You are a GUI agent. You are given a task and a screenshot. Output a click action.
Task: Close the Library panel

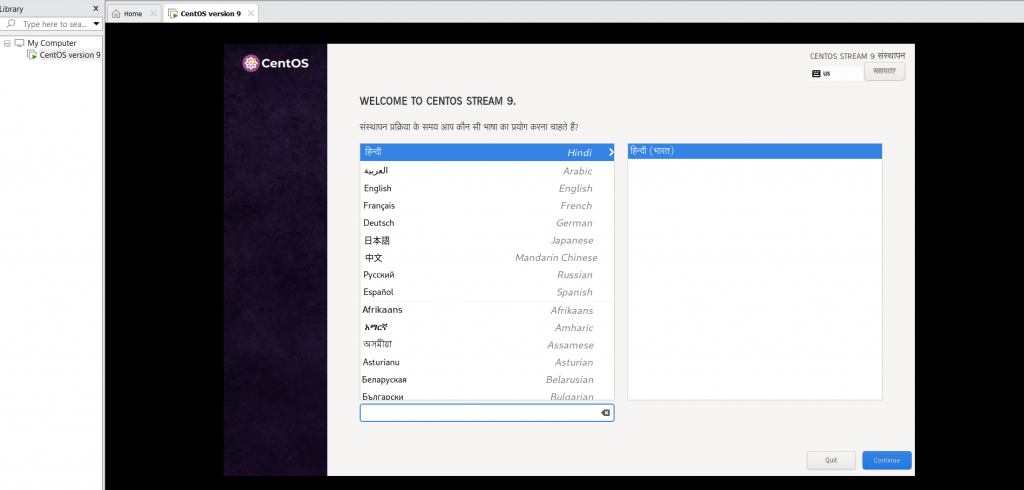click(95, 8)
